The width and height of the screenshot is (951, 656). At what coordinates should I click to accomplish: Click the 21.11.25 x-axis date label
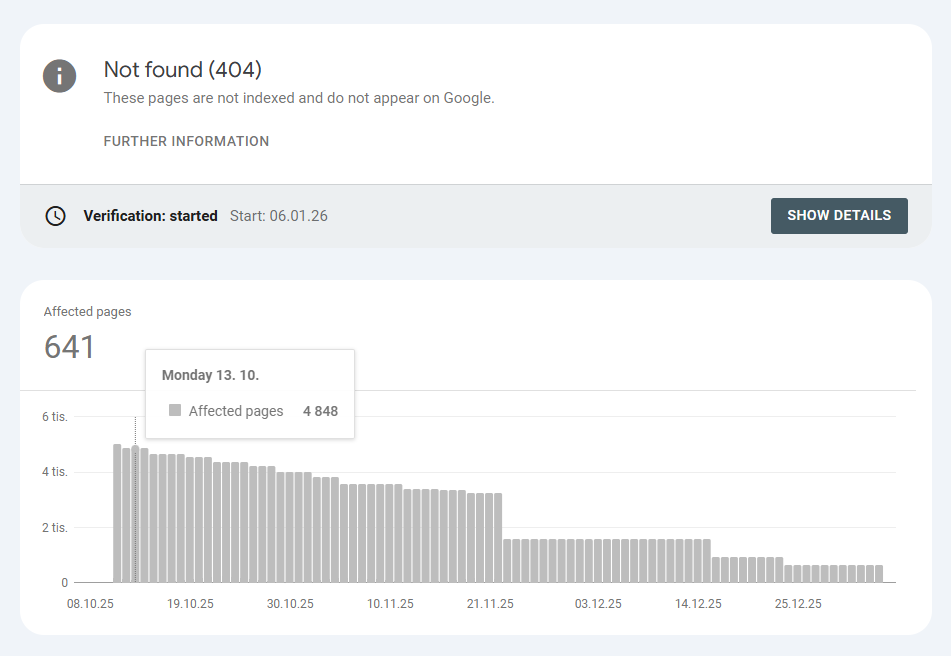coord(490,604)
